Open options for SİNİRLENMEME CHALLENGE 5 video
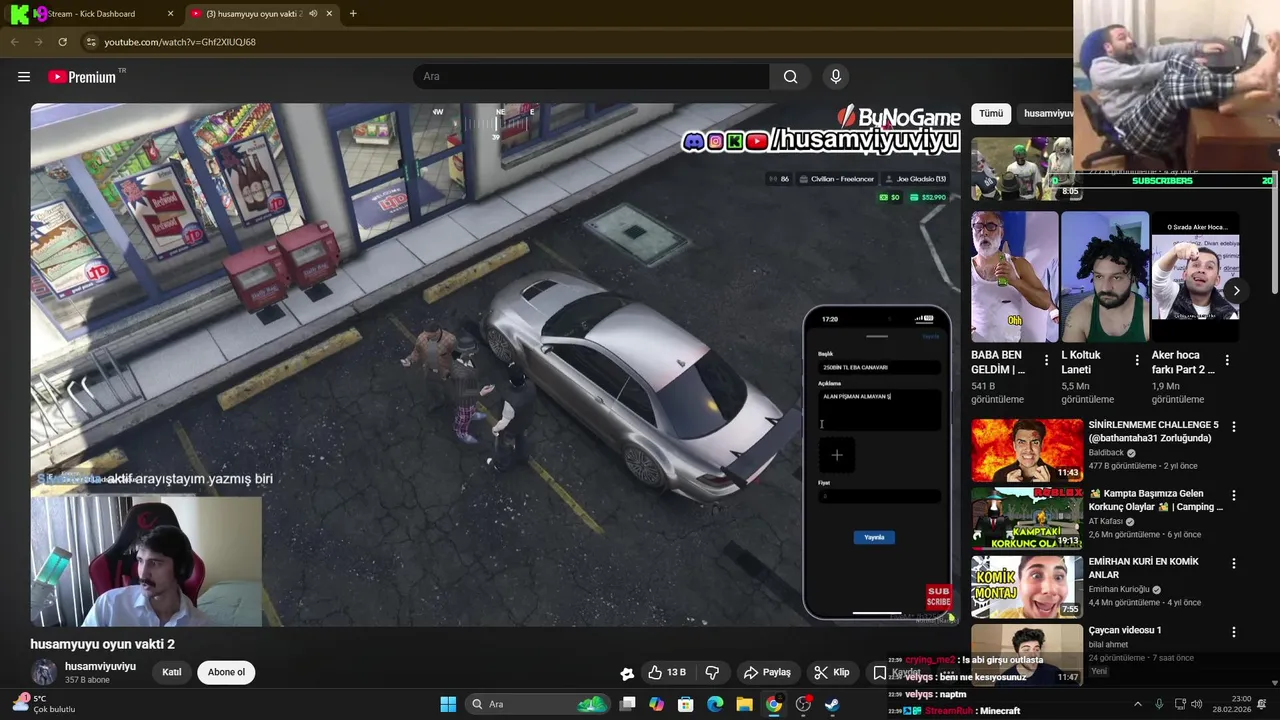 tap(1234, 426)
